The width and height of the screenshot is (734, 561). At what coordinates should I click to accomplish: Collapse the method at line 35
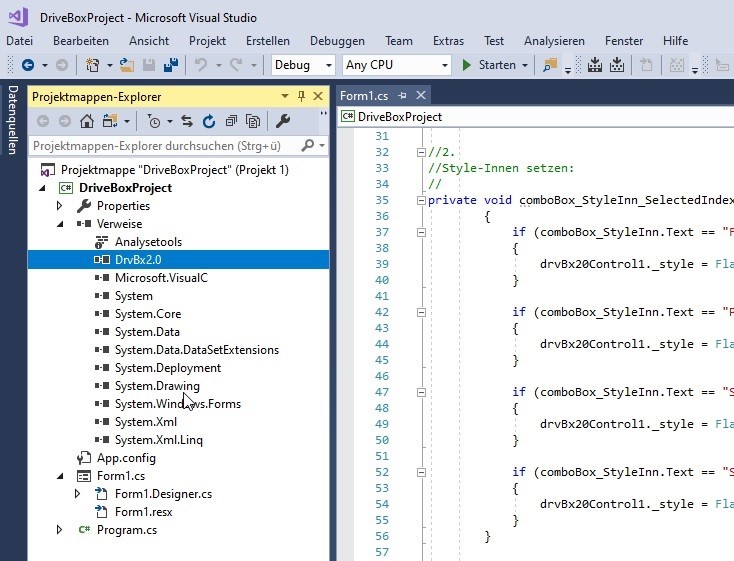tap(421, 200)
